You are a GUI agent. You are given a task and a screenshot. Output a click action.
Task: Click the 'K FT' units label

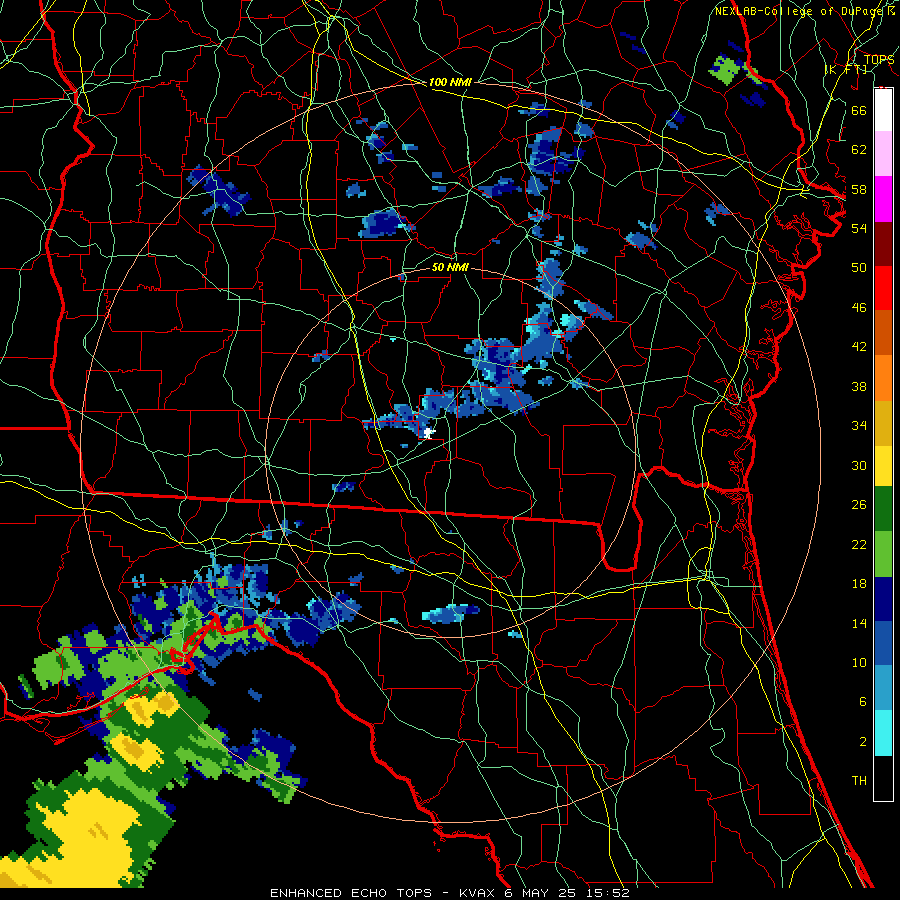pos(846,69)
